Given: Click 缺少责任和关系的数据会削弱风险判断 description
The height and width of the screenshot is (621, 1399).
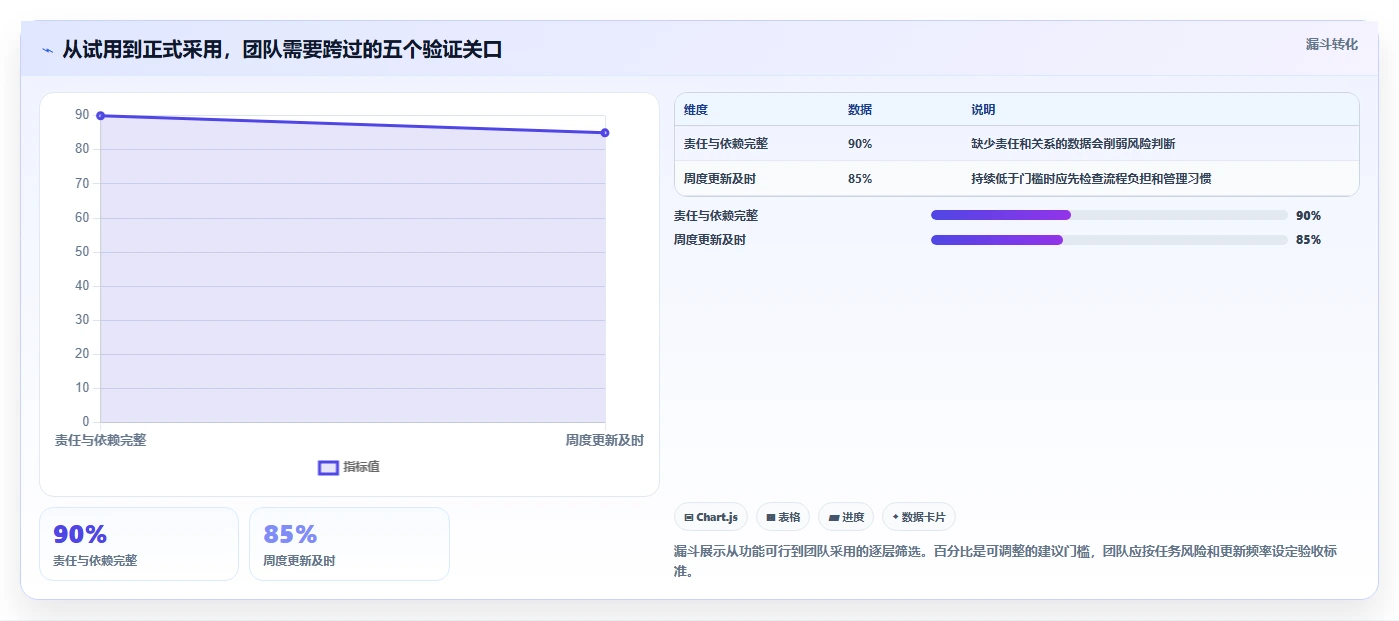Looking at the screenshot, I should [x=1073, y=144].
